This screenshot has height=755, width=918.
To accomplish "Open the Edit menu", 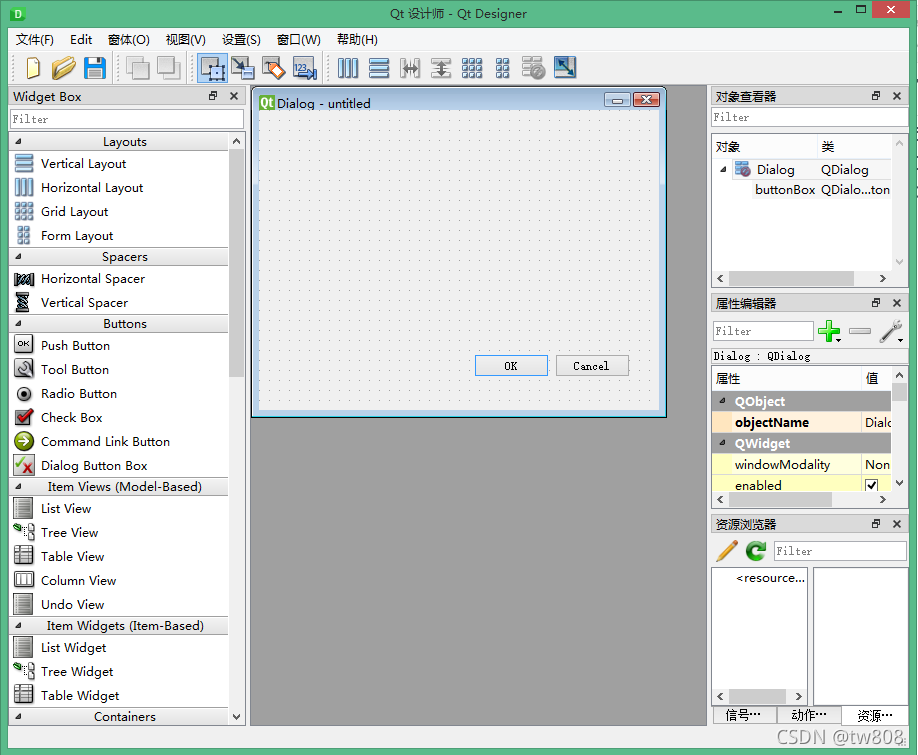I will click(81, 39).
